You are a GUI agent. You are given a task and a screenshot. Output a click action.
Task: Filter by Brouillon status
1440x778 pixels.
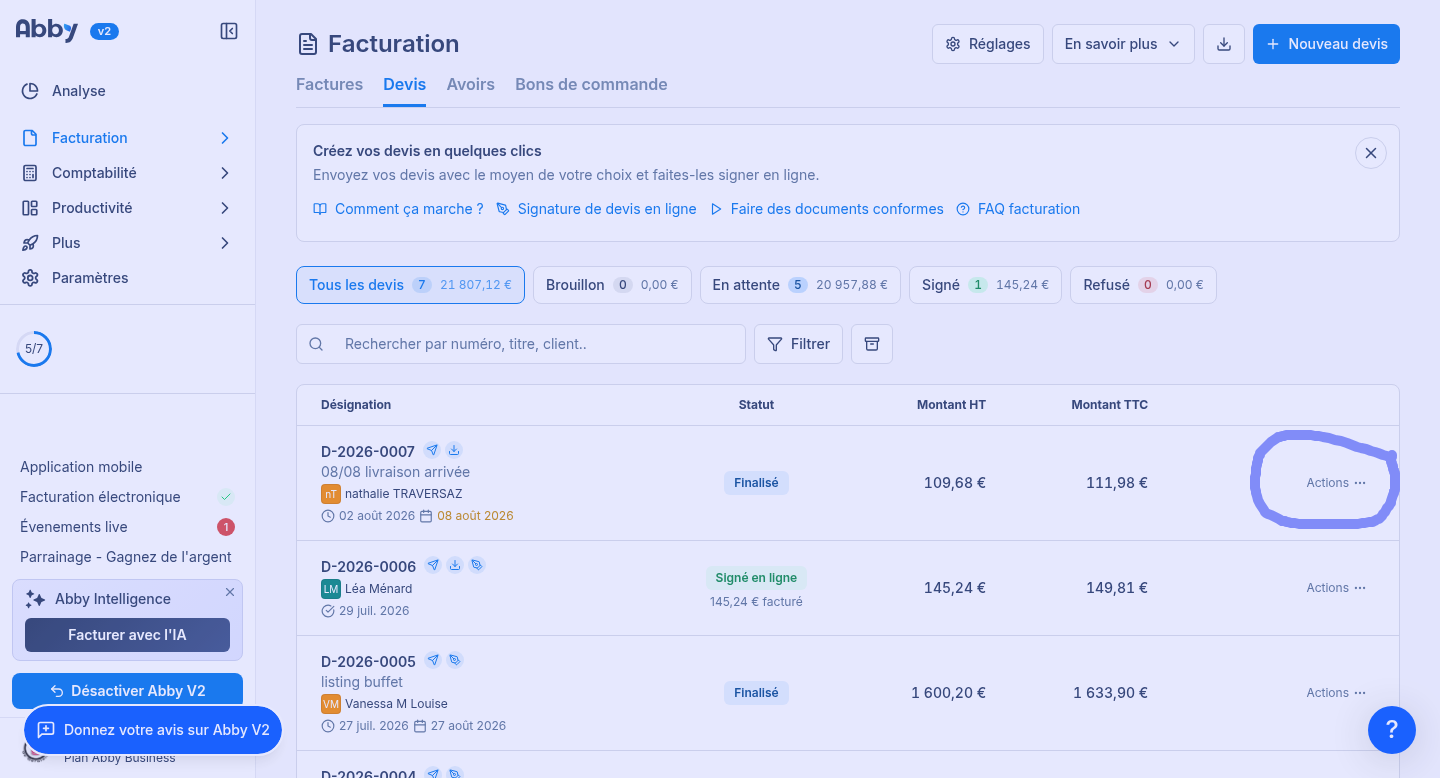(612, 285)
